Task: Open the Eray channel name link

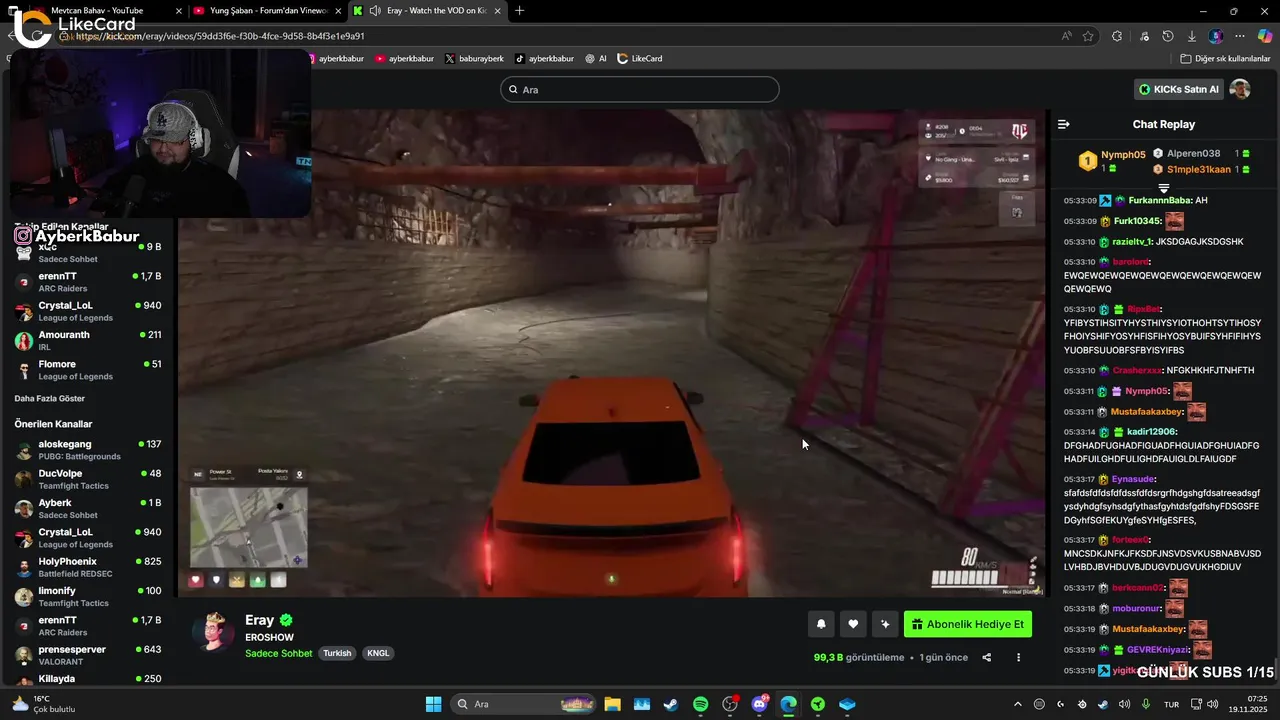Action: (259, 620)
